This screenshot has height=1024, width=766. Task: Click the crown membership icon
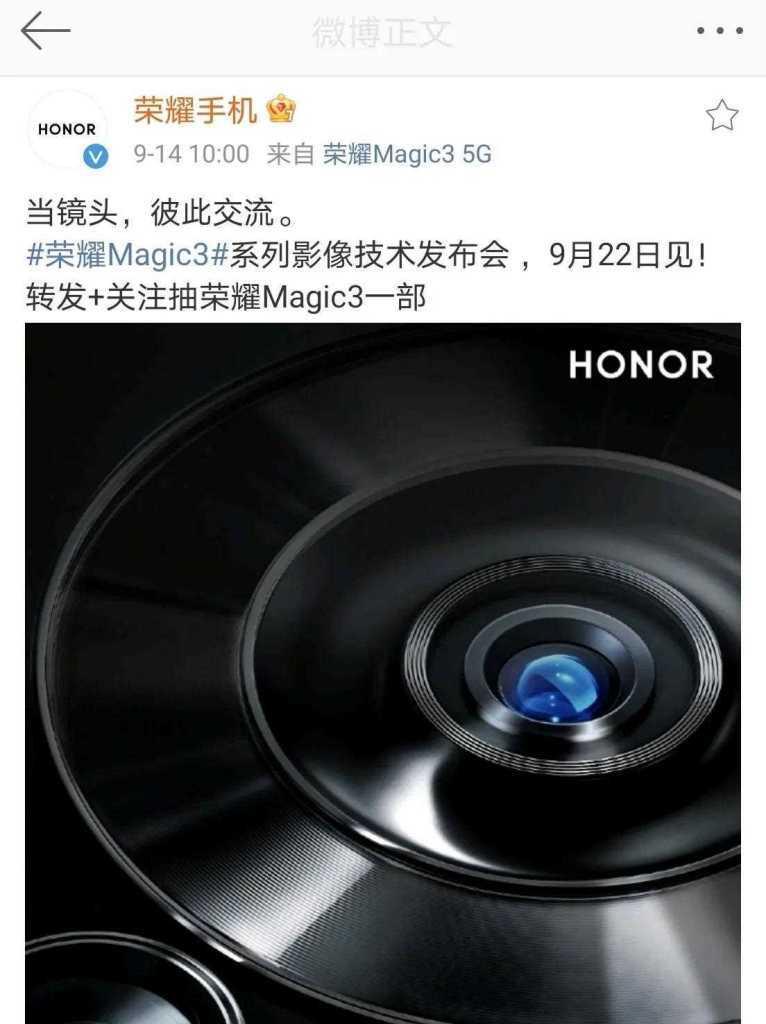(x=281, y=109)
